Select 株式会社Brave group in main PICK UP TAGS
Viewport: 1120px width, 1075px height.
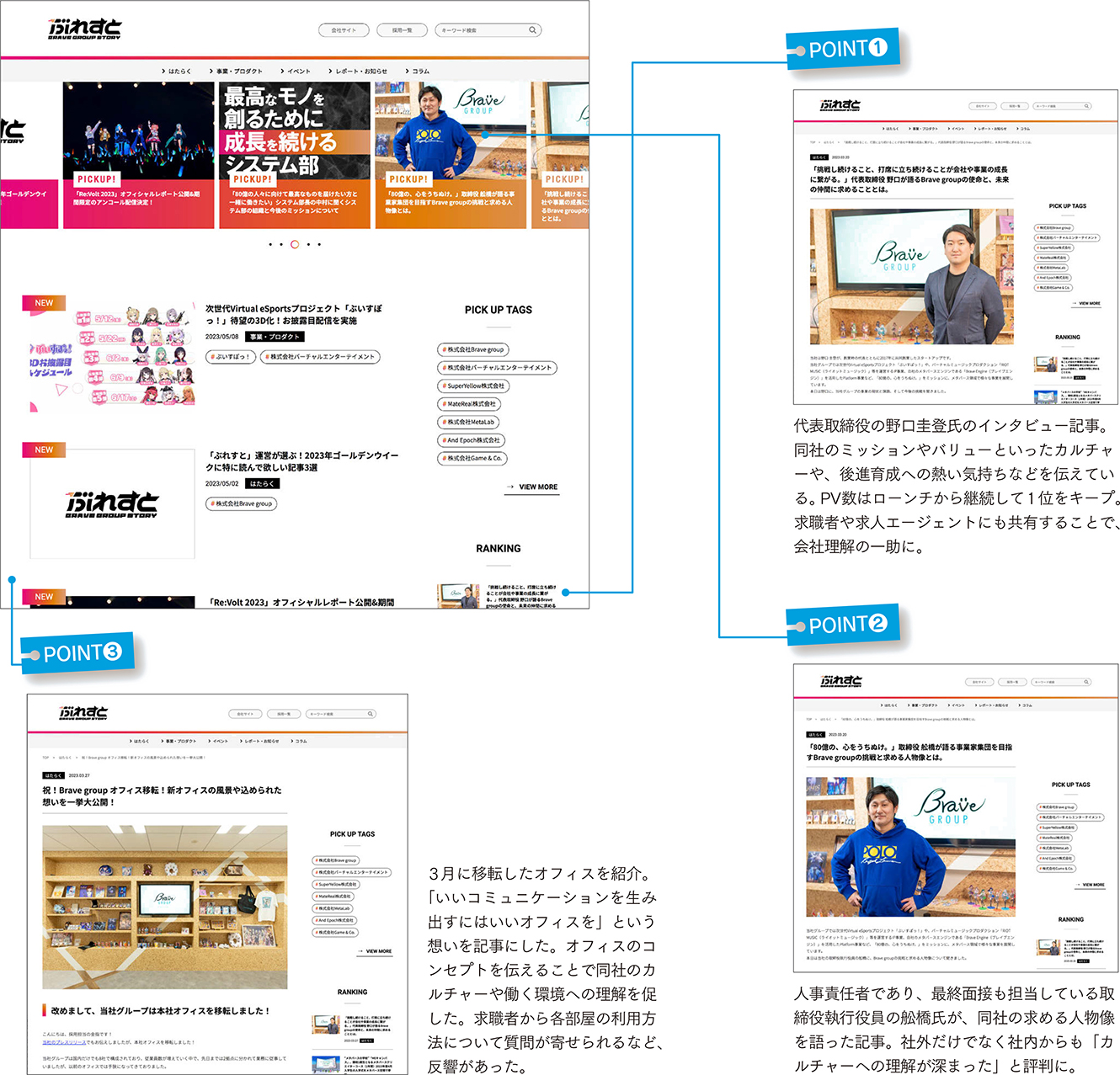tap(473, 349)
